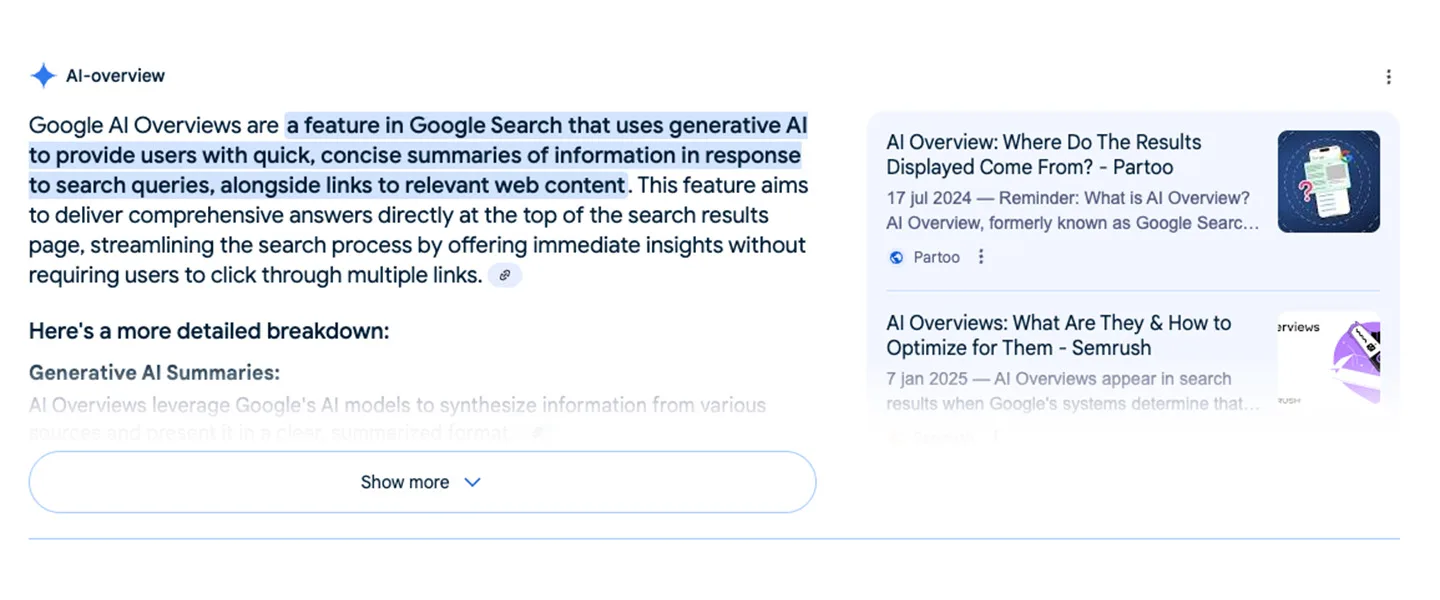Open the three-dot menu beside Partoo

pos(981,257)
